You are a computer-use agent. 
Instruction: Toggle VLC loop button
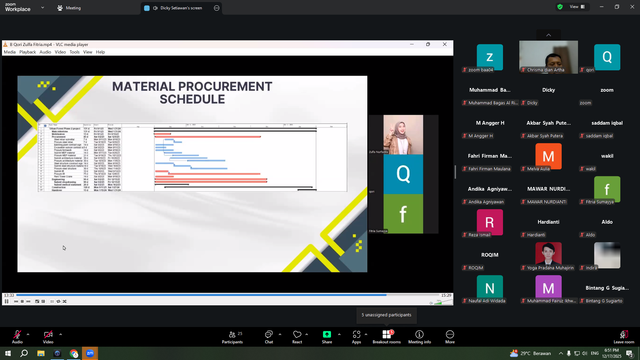tap(58, 301)
